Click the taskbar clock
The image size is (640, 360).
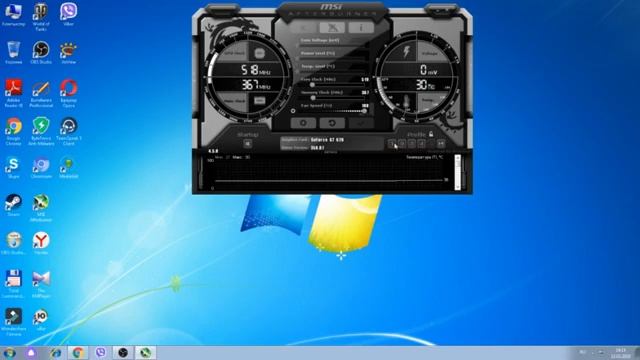pos(621,353)
